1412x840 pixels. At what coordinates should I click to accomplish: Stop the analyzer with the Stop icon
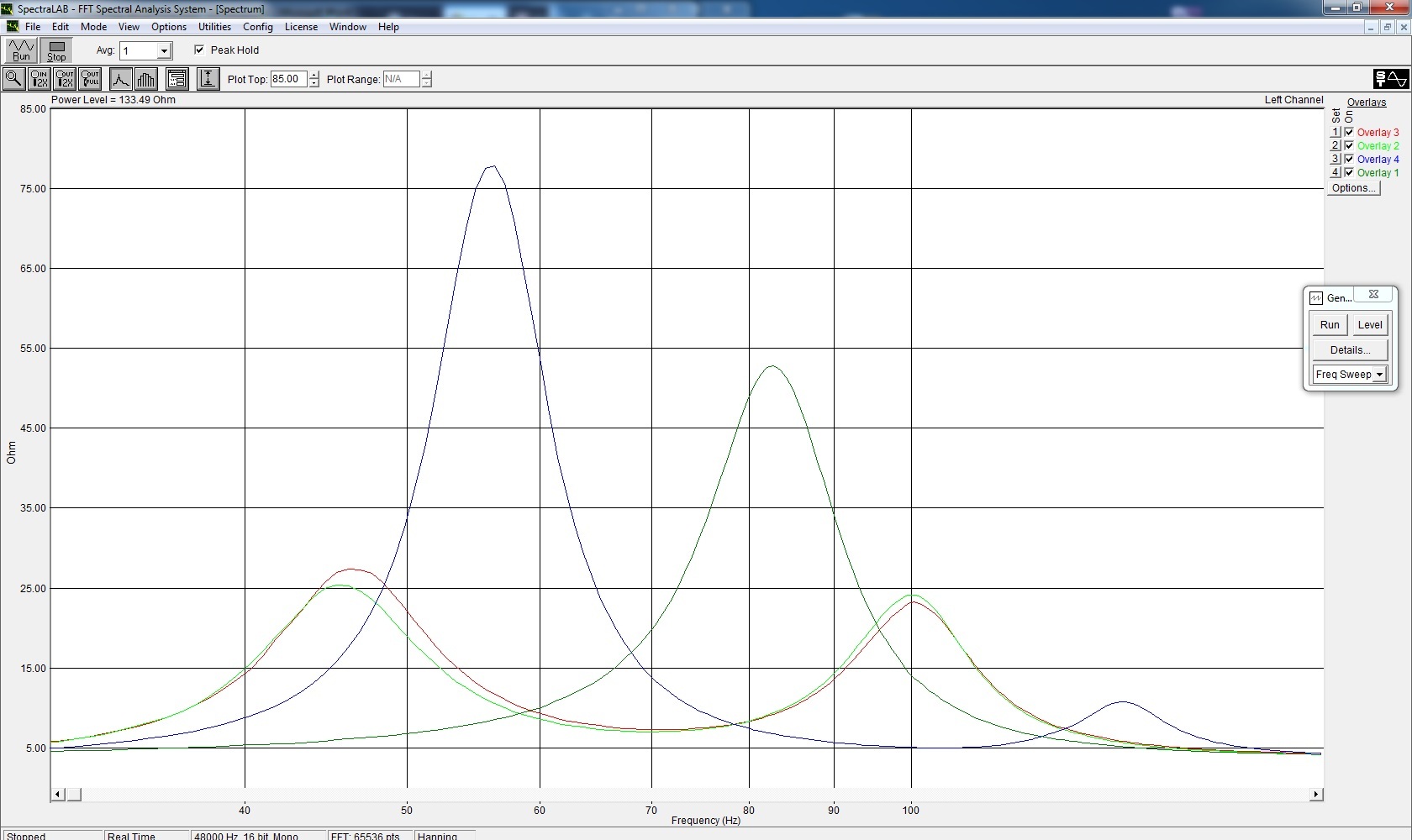[x=56, y=50]
